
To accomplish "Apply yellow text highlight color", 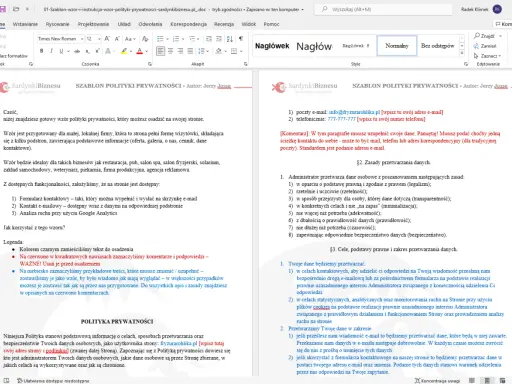I will 124,51.
